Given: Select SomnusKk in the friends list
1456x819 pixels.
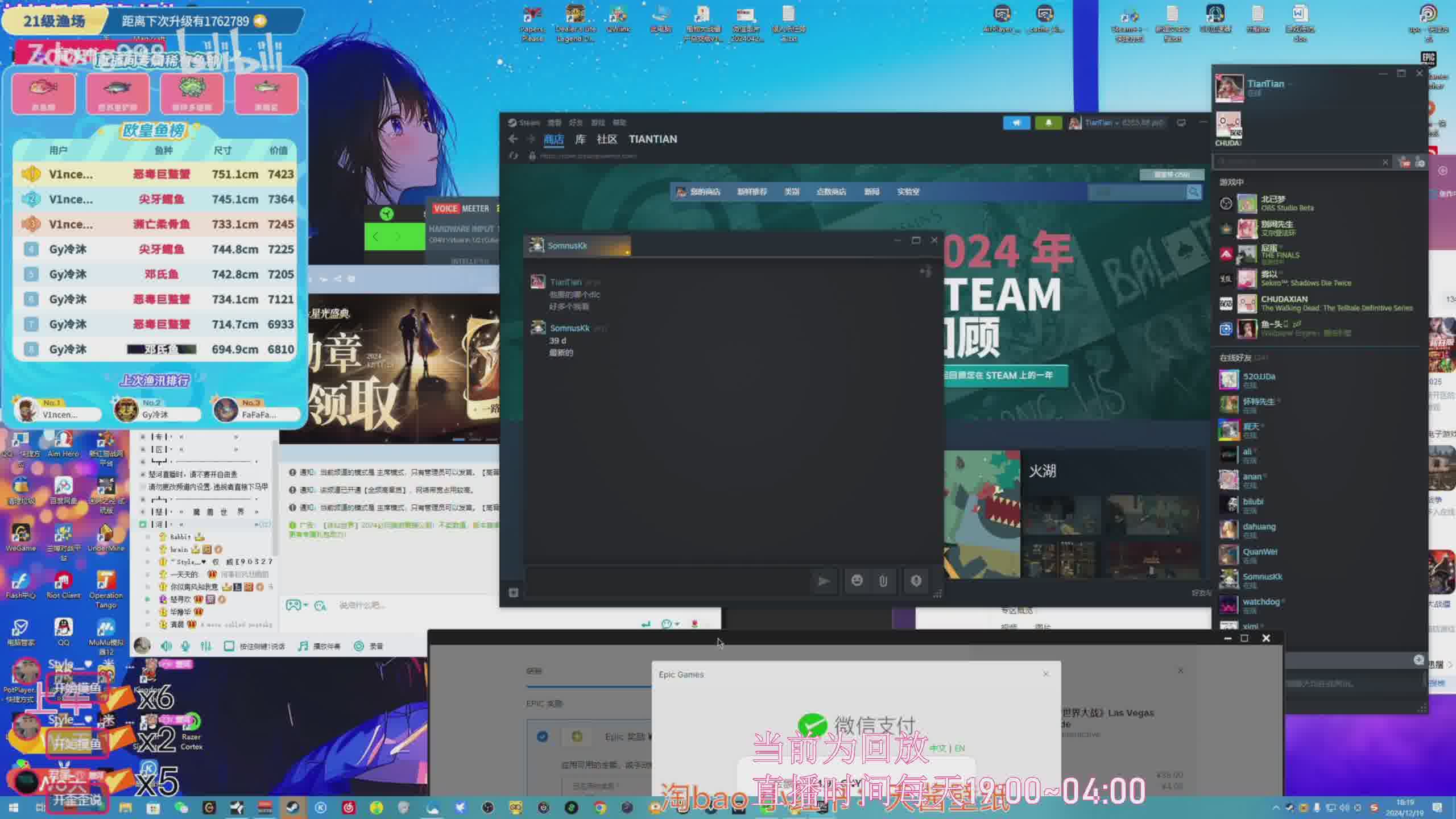Looking at the screenshot, I should (x=1262, y=577).
